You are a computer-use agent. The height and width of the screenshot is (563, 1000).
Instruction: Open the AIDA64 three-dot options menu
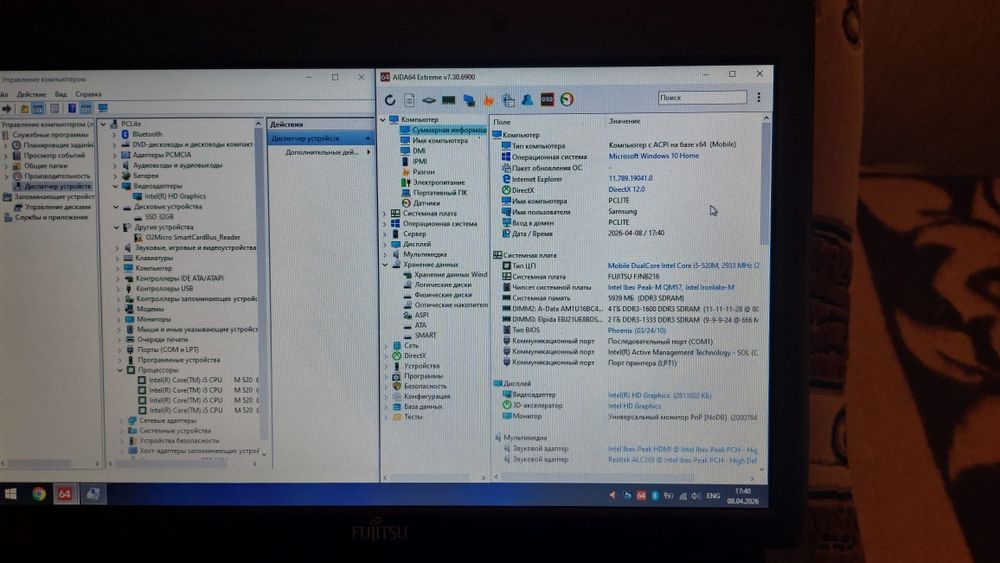[x=758, y=98]
